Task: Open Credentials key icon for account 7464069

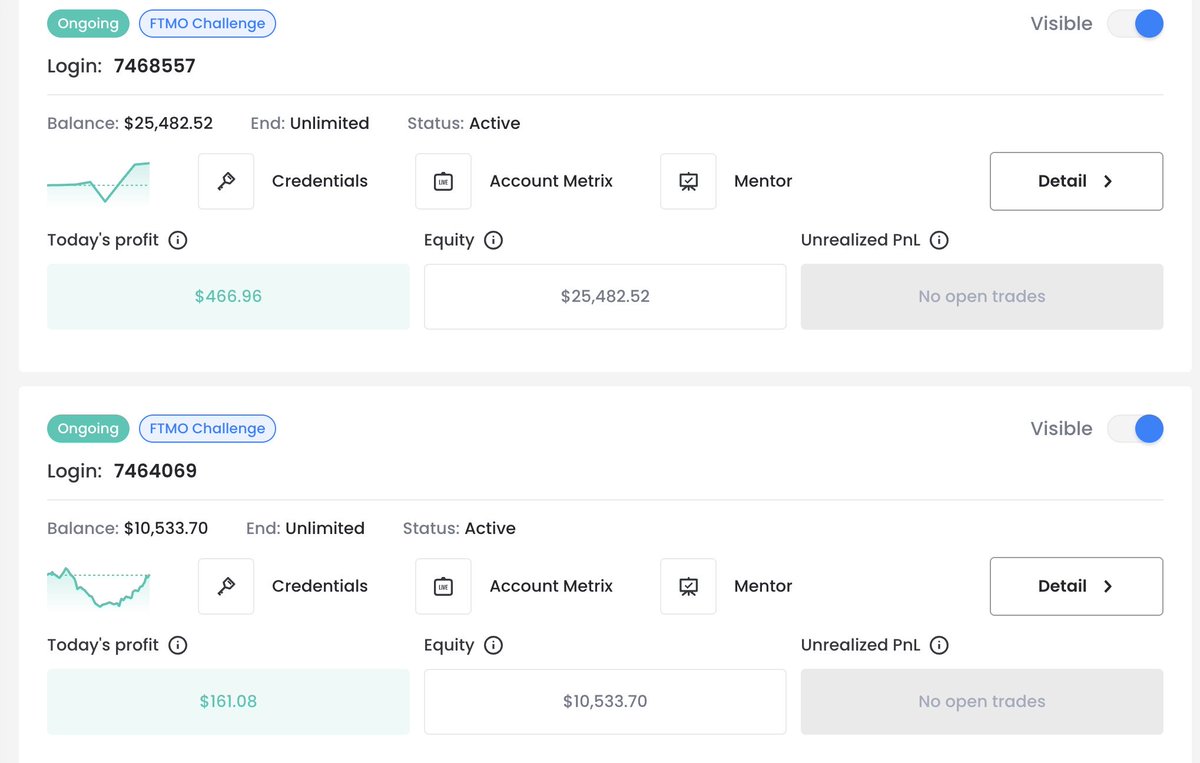Action: click(226, 586)
